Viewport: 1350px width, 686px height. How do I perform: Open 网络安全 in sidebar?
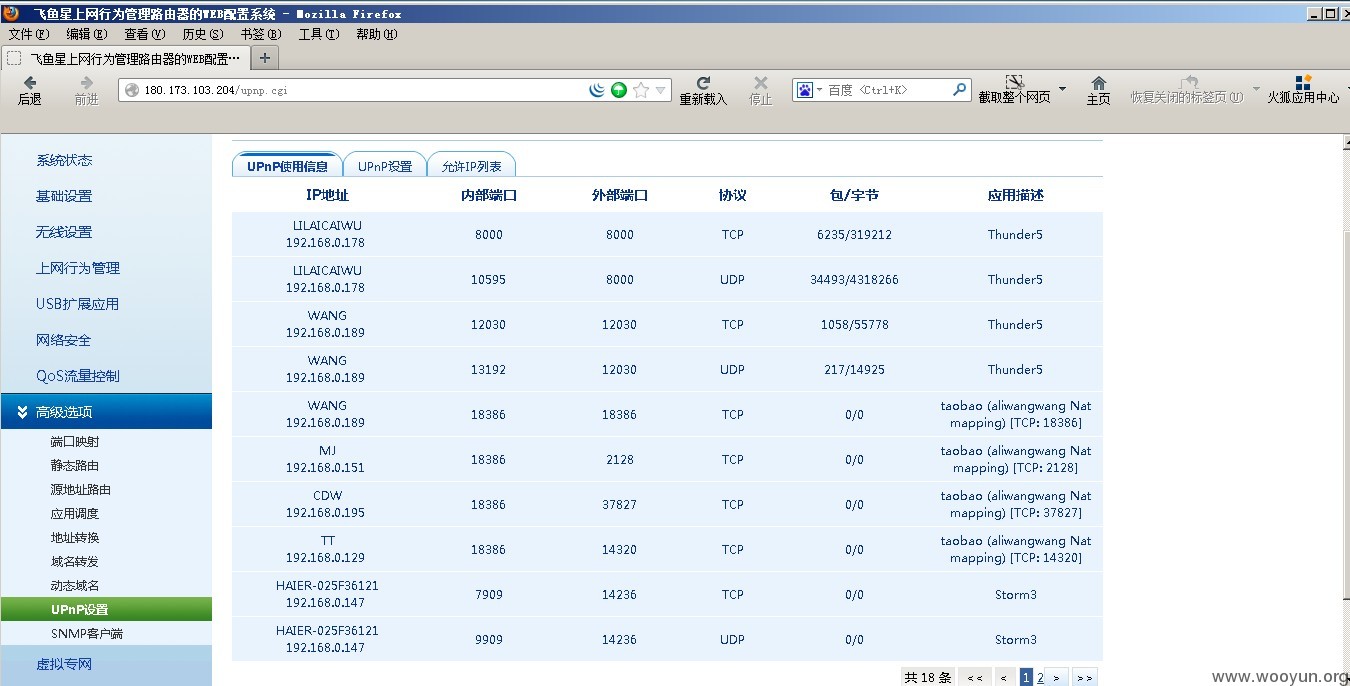[64, 340]
